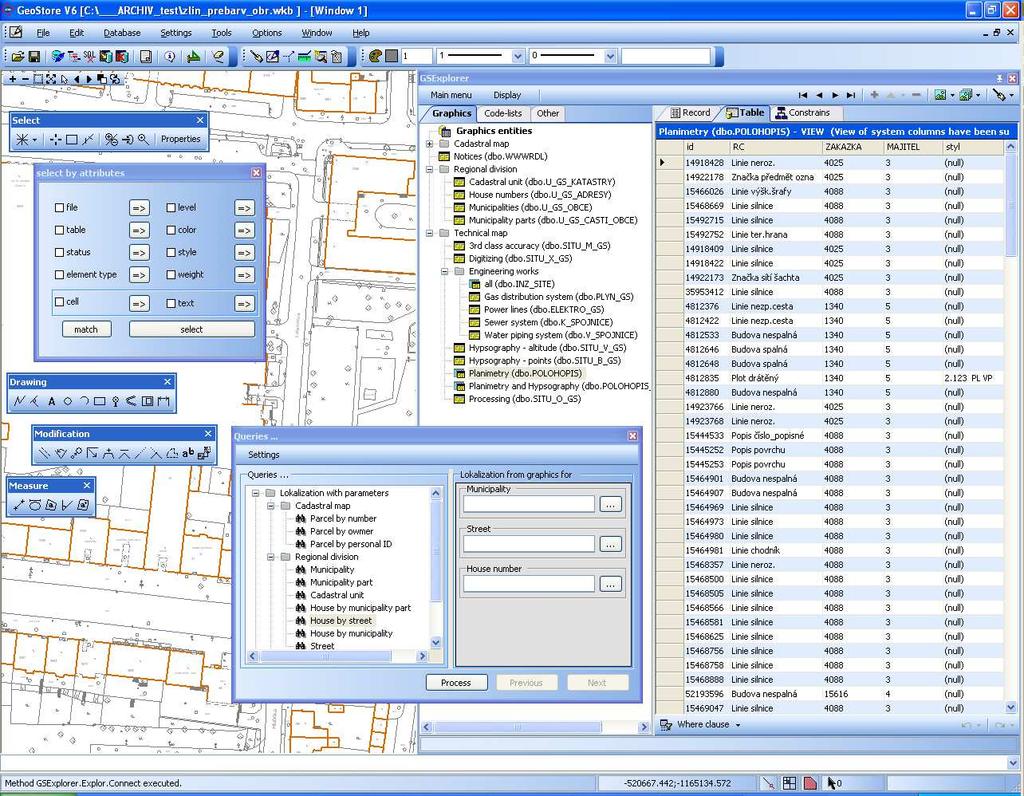This screenshot has height=796, width=1024.
Task: Click the eraser icon in main toolbar
Action: click(218, 57)
